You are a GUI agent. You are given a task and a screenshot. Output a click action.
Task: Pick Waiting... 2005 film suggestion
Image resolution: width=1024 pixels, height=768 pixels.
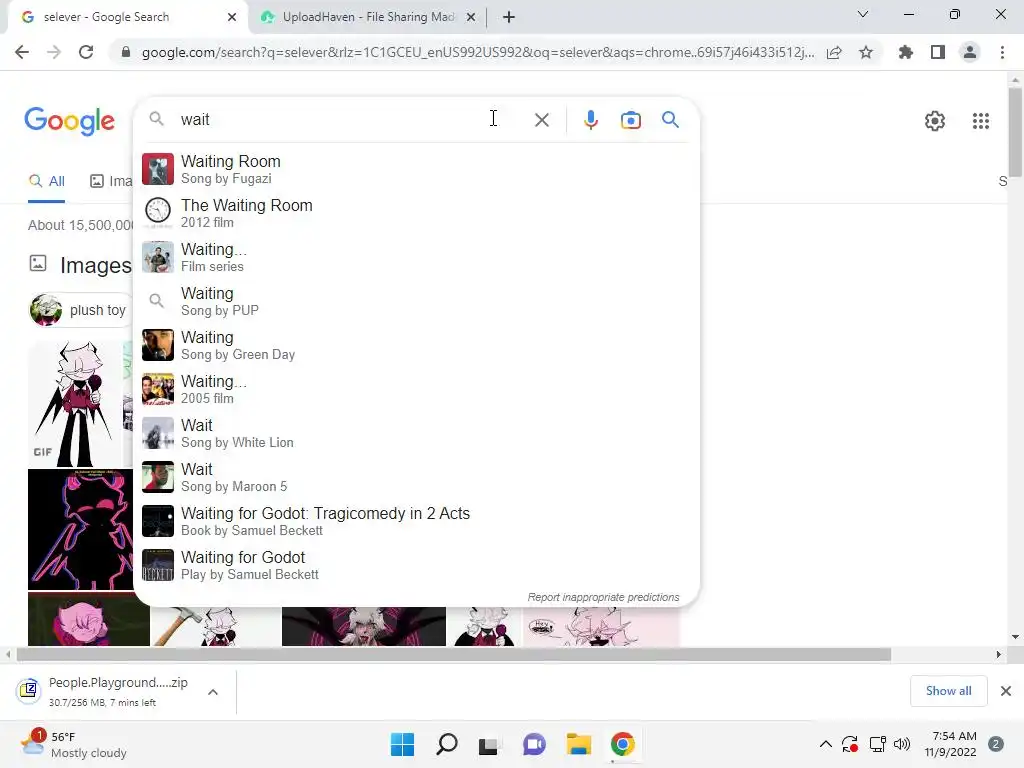pos(416,389)
